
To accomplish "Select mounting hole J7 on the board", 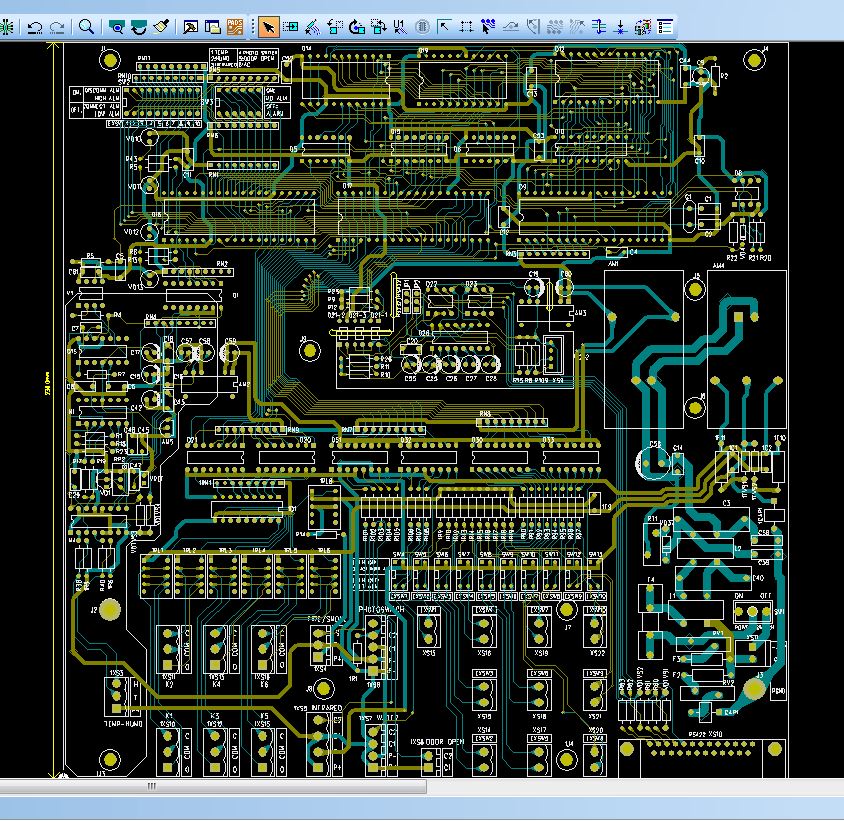I will point(566,610).
